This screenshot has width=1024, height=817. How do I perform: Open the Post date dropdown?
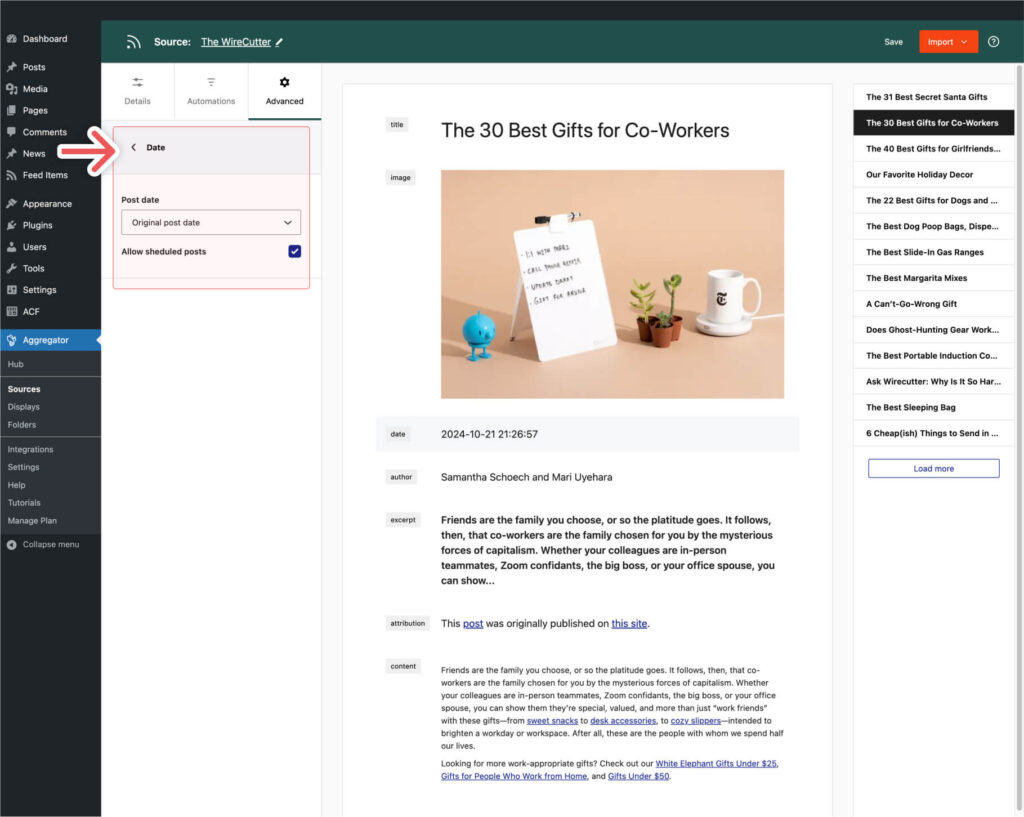coord(211,223)
